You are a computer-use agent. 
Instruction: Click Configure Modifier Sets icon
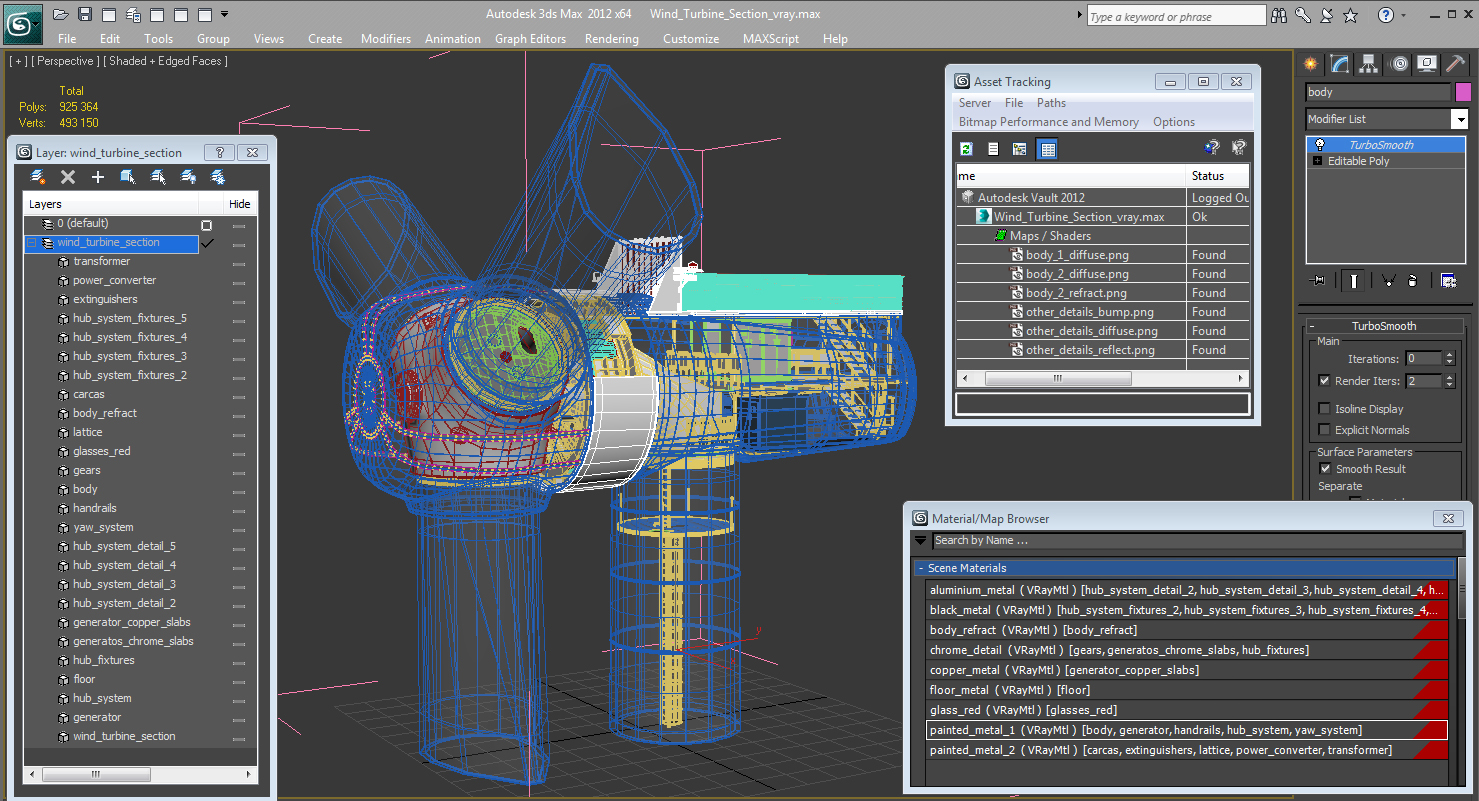[x=1448, y=281]
